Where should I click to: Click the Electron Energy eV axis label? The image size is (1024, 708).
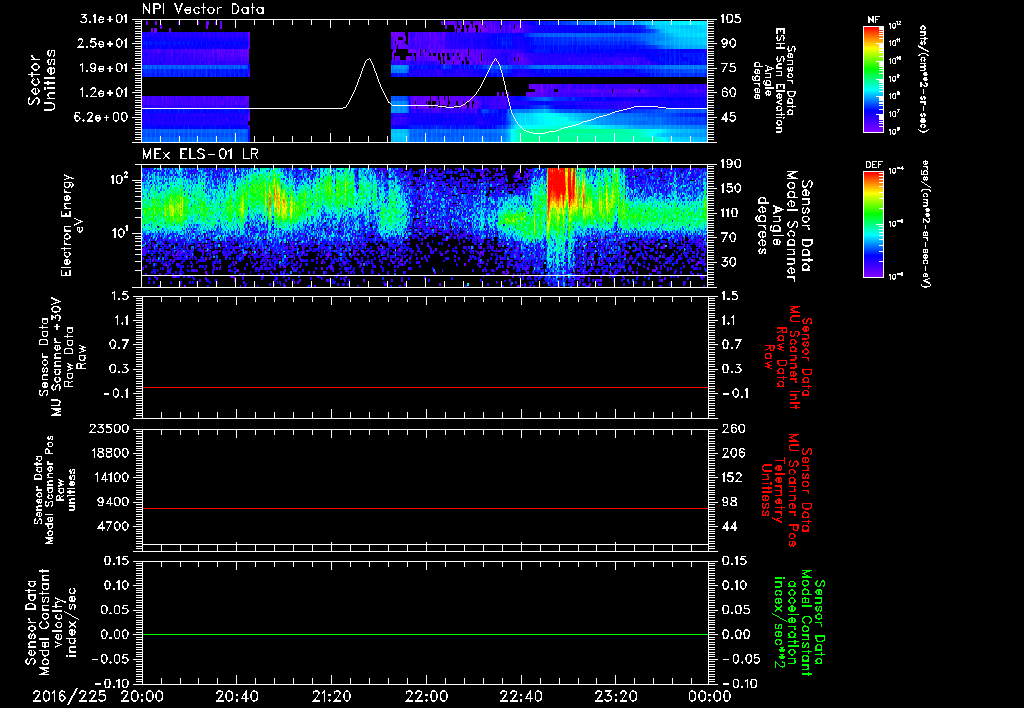[x=72, y=225]
